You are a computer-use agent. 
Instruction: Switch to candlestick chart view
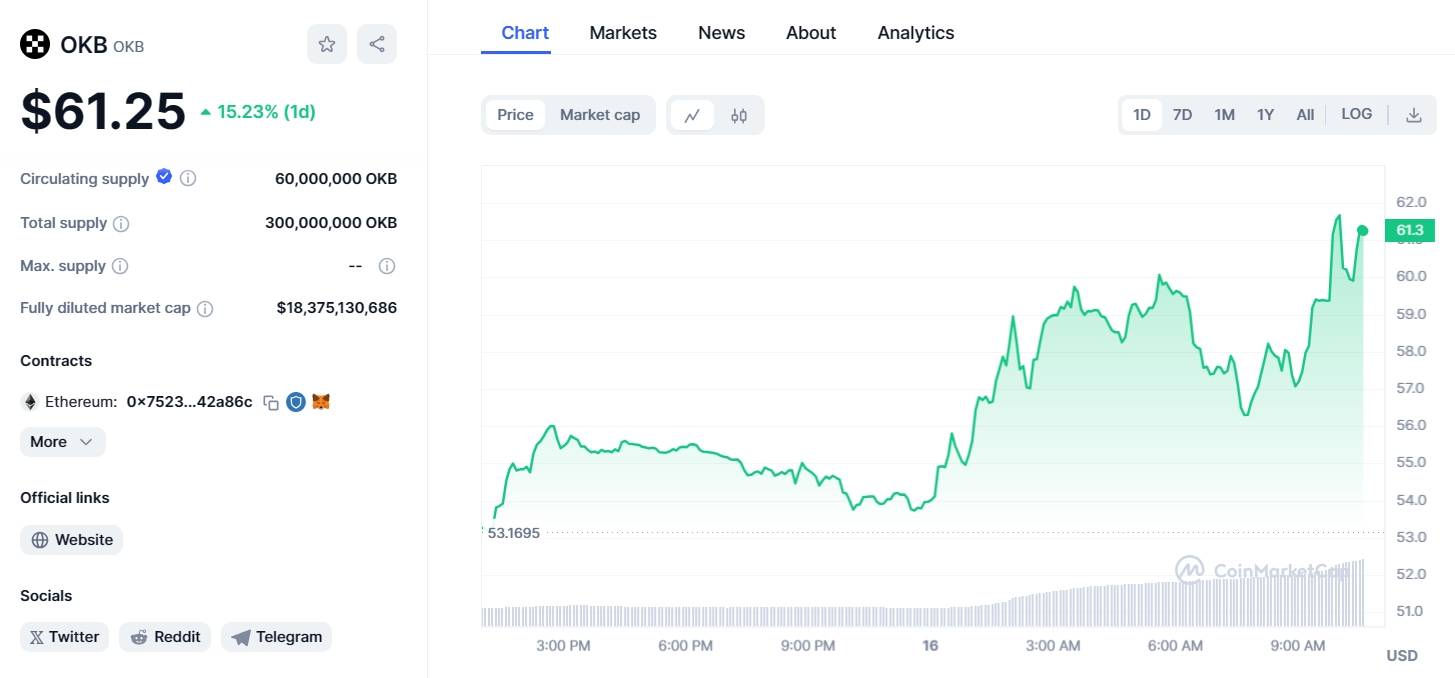[x=739, y=115]
